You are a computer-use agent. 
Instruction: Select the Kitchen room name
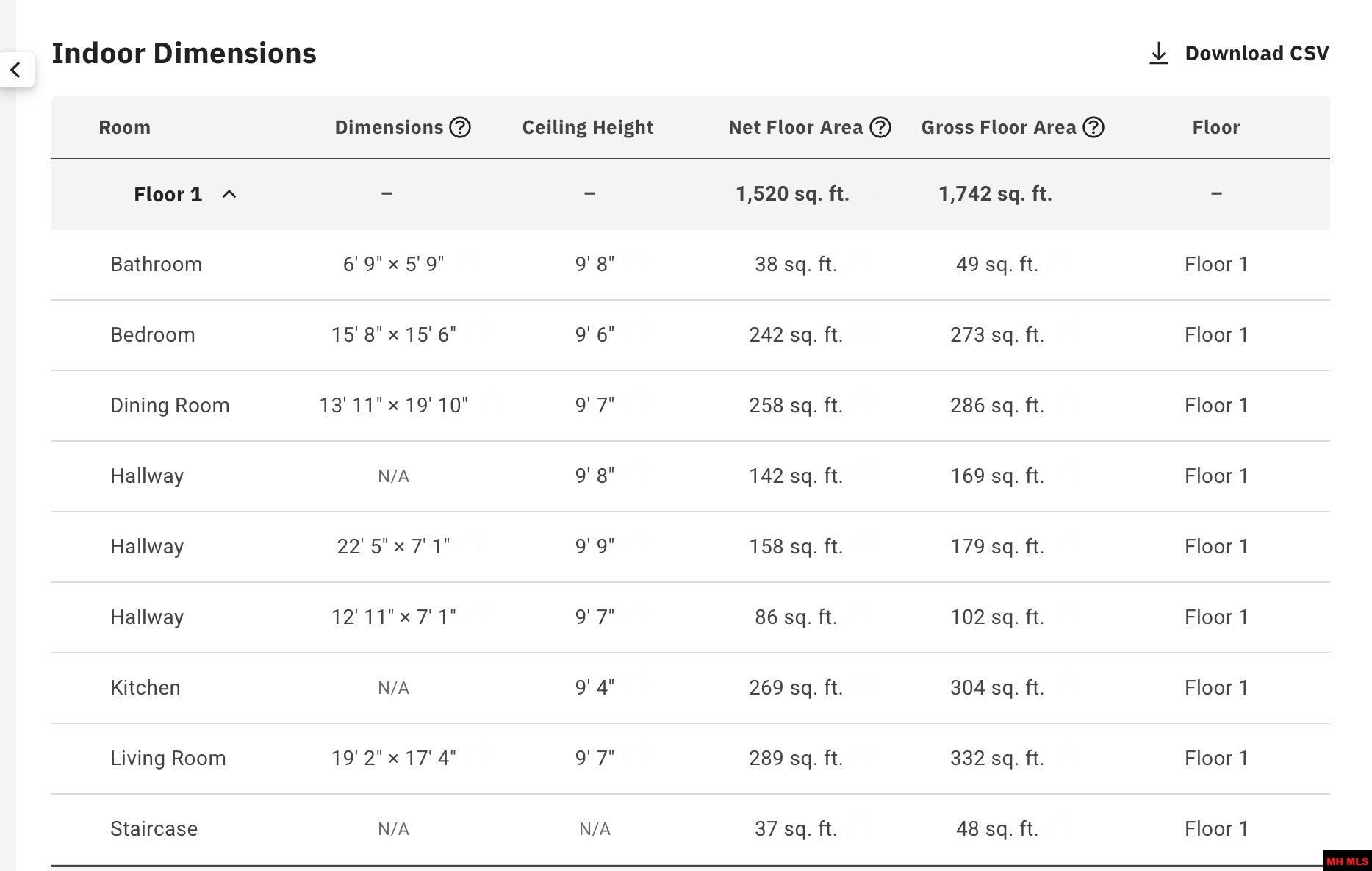click(x=146, y=688)
